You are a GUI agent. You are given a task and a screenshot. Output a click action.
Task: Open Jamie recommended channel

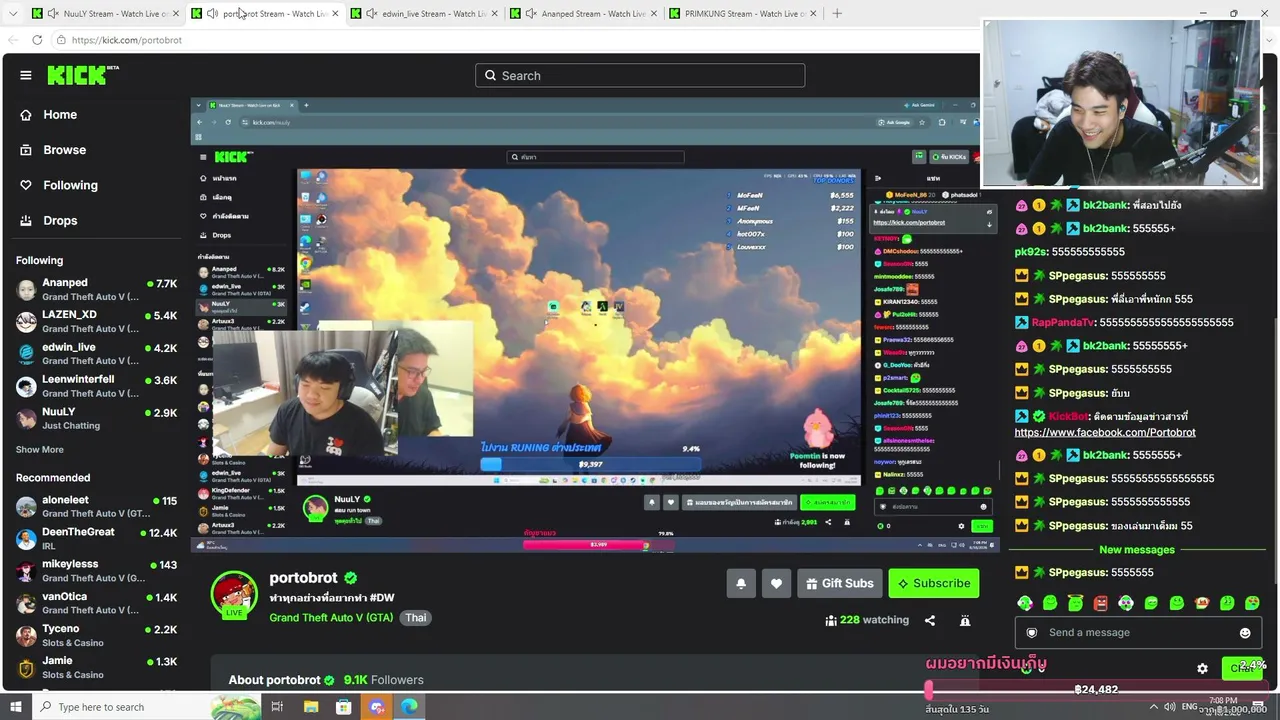(x=96, y=667)
